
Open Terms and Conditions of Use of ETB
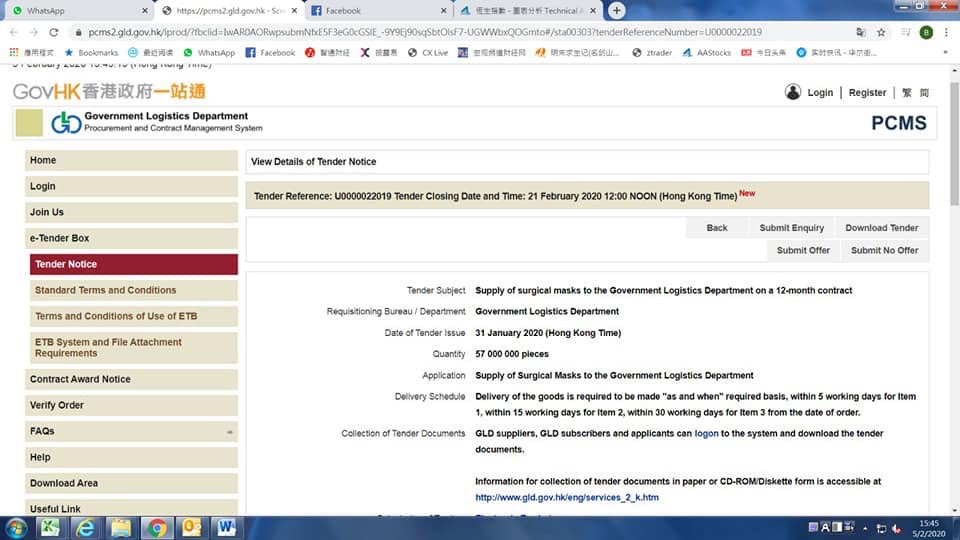click(x=133, y=316)
